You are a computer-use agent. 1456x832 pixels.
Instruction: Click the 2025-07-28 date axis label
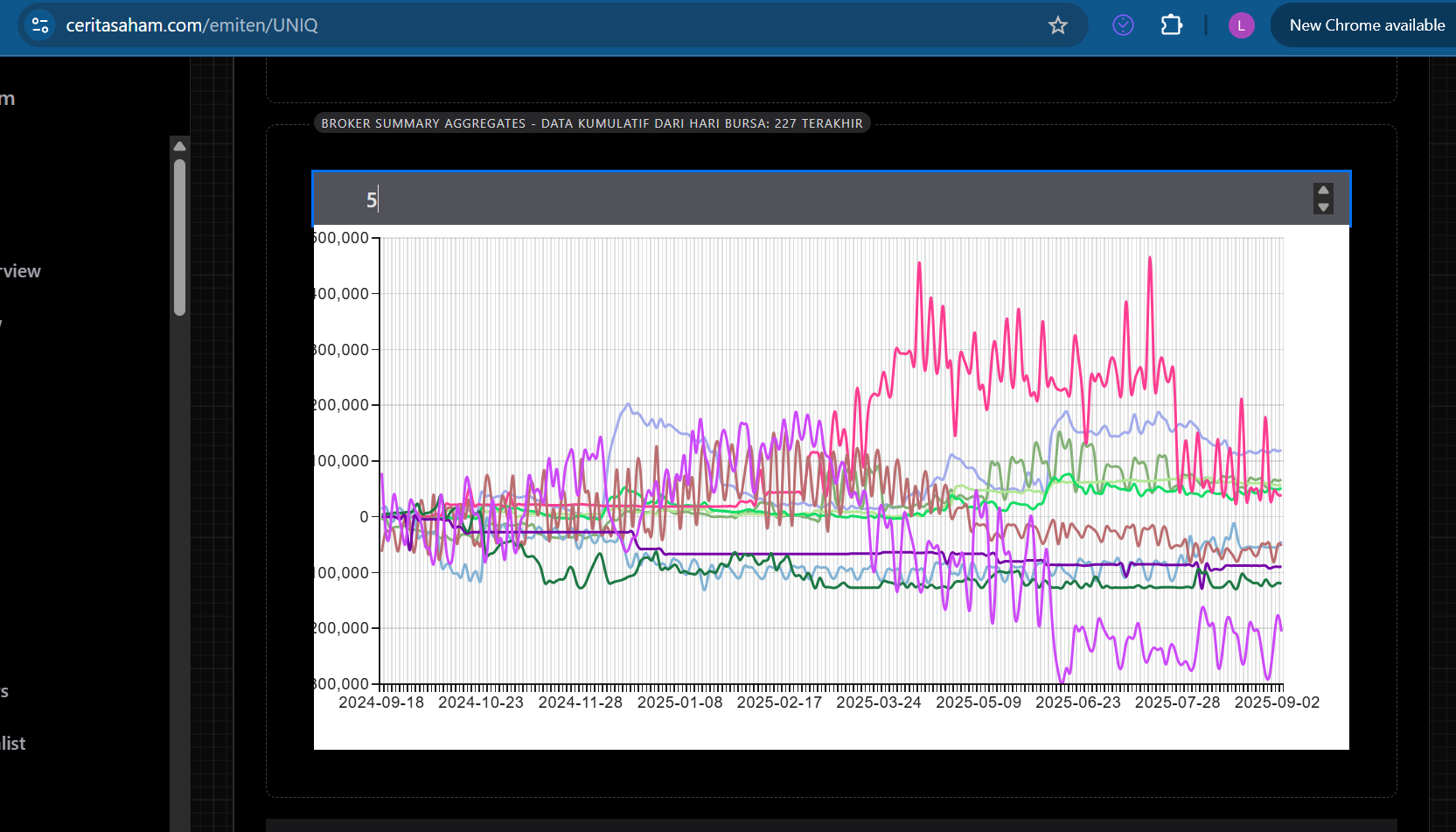1177,703
